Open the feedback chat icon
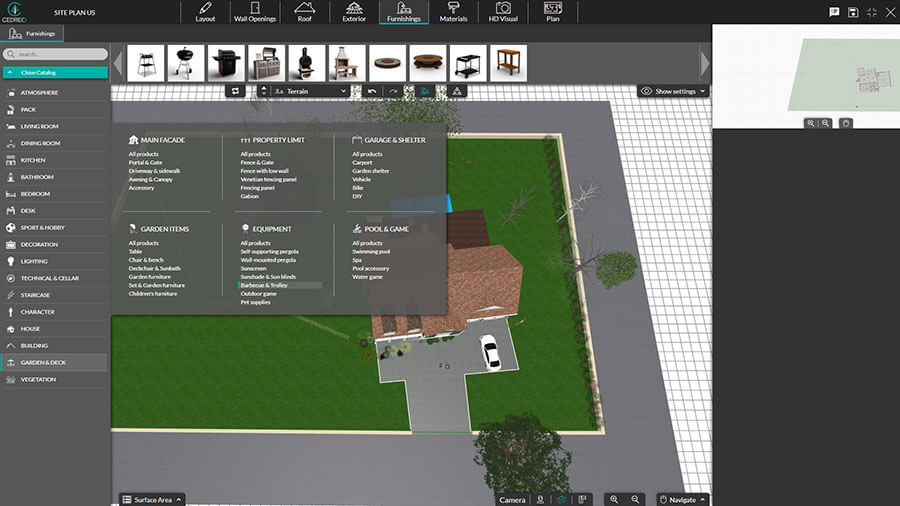 834,12
